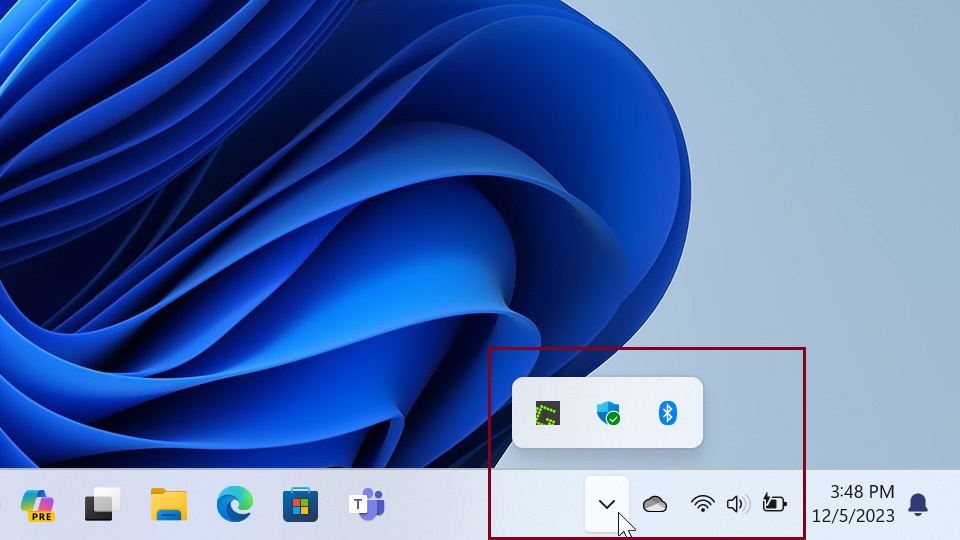Collapse the hidden icons tray chevron

click(x=607, y=504)
